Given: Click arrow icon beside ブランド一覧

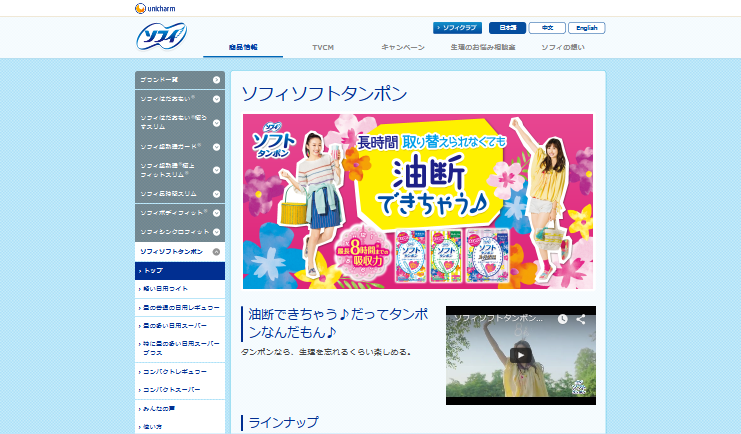Looking at the screenshot, I should 216,80.
